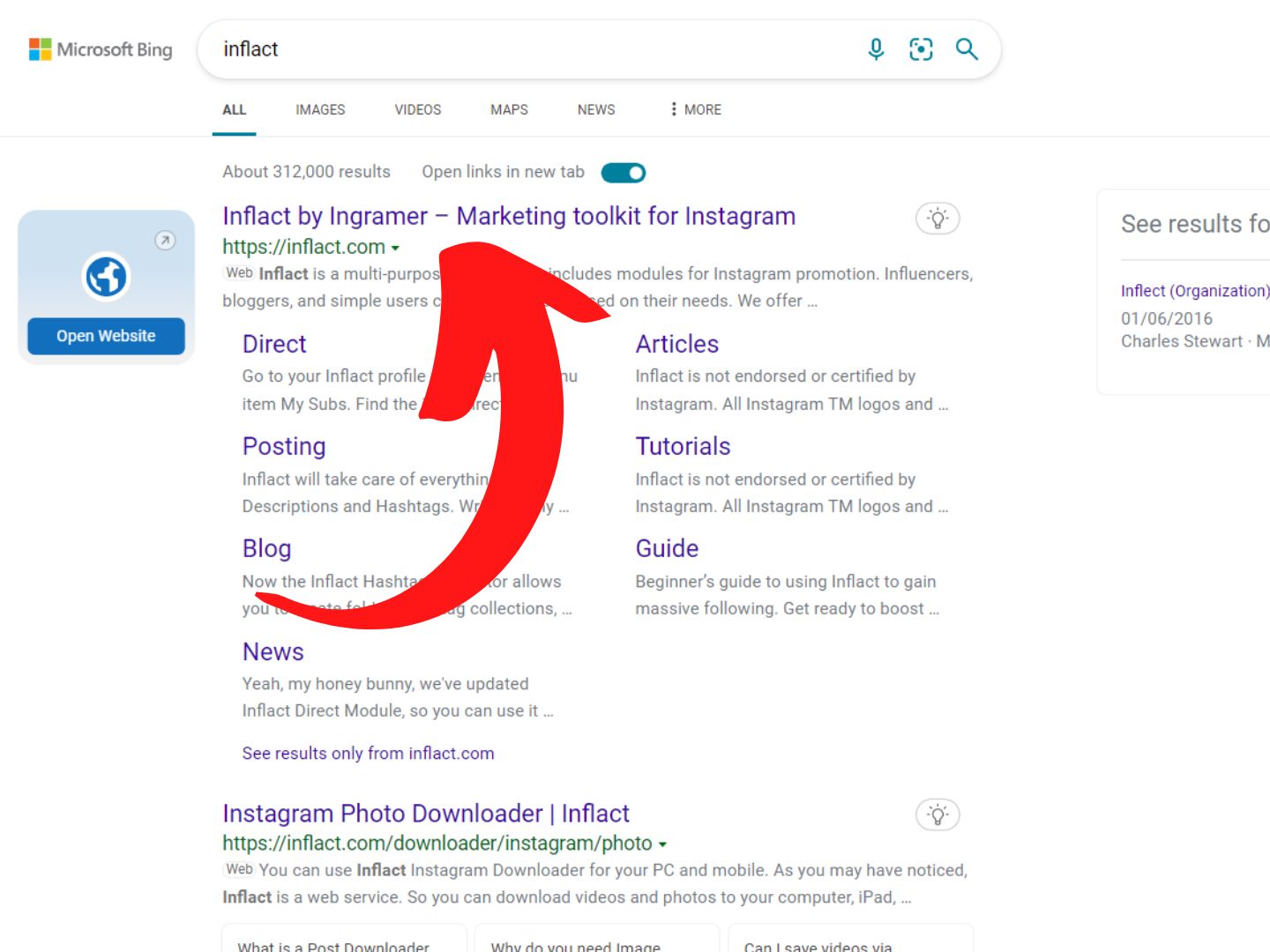Click the Can I save videos via card
Image resolution: width=1270 pixels, height=952 pixels.
coord(850,939)
